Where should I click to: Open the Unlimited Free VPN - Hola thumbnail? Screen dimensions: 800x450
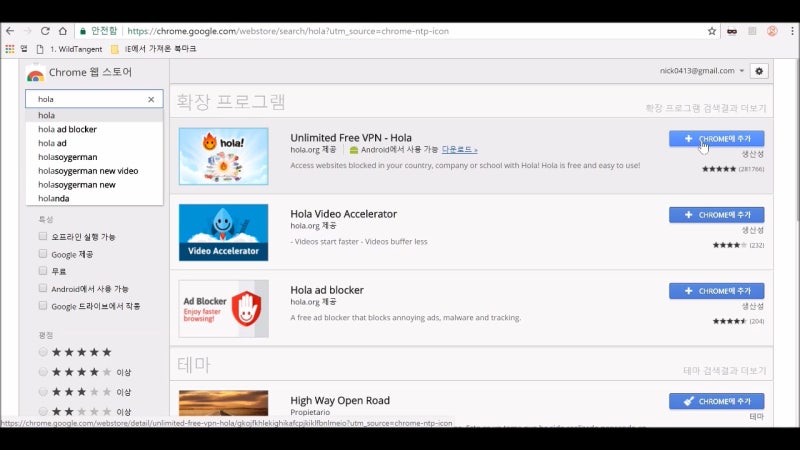(223, 156)
